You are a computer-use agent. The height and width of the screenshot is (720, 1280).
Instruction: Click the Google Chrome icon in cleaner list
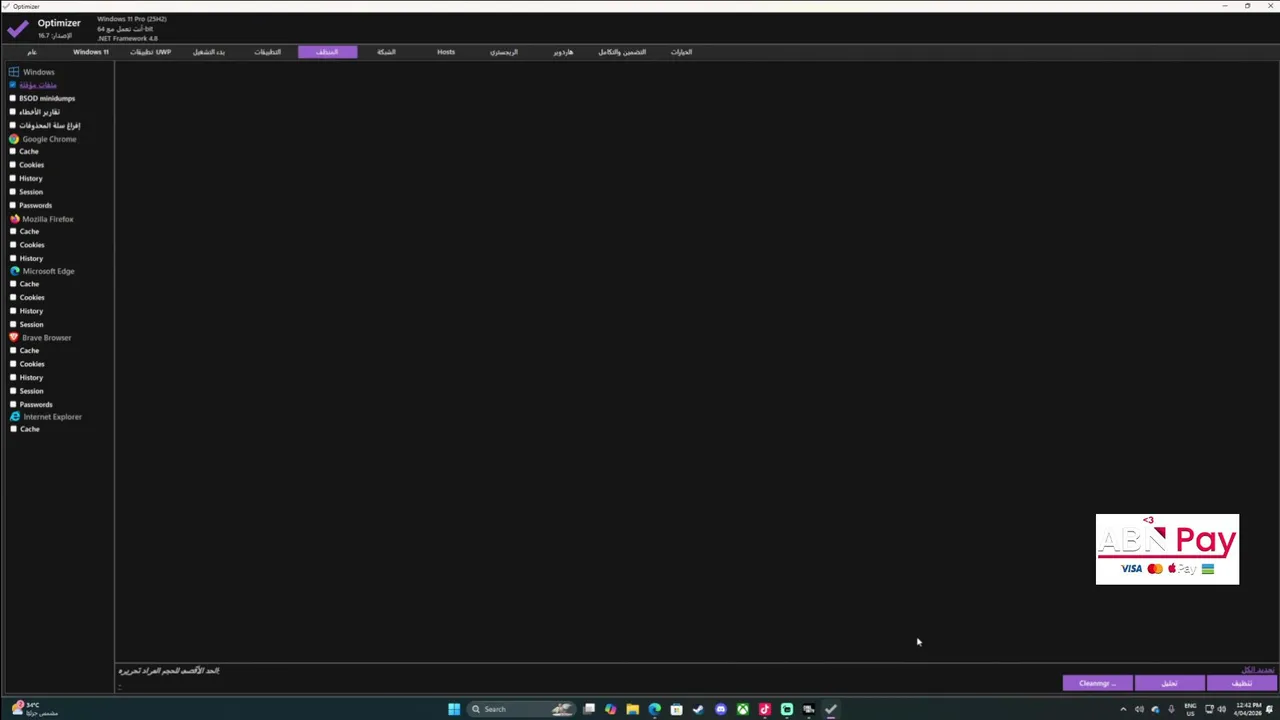[x=14, y=139]
